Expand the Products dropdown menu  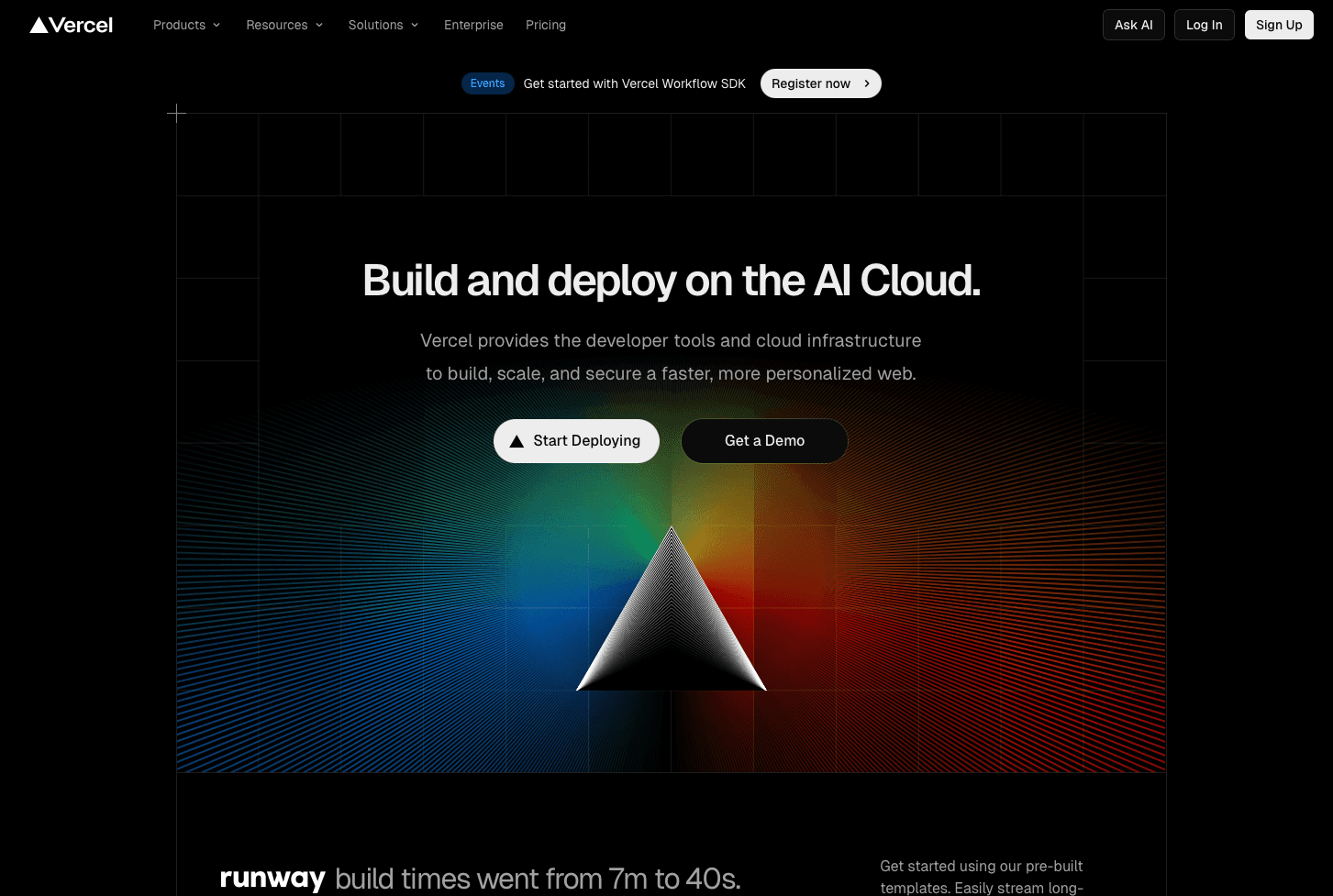tap(187, 25)
